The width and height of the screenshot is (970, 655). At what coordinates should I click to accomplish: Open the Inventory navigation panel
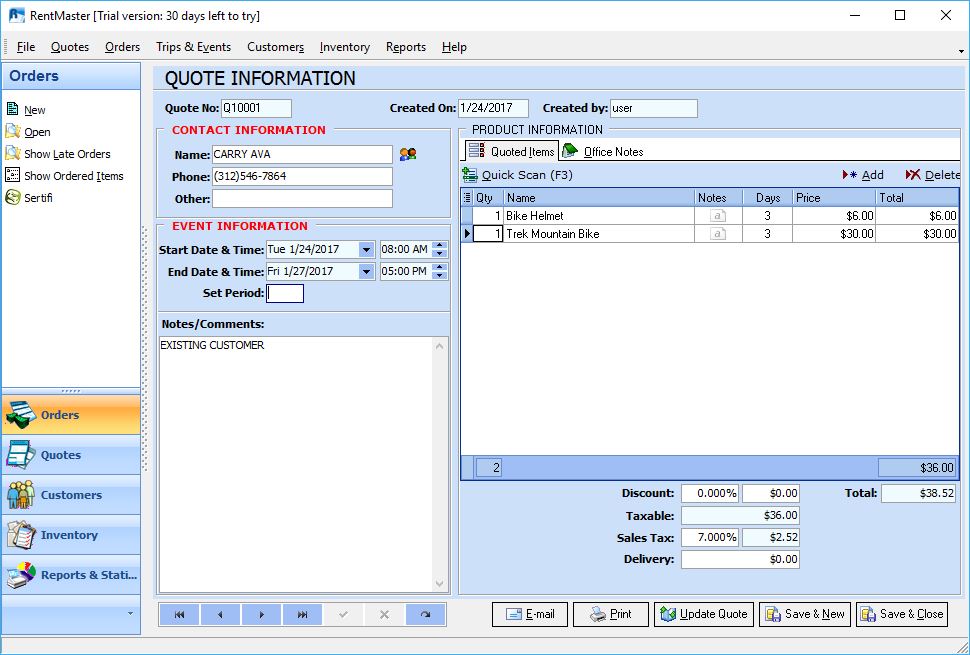pos(70,535)
